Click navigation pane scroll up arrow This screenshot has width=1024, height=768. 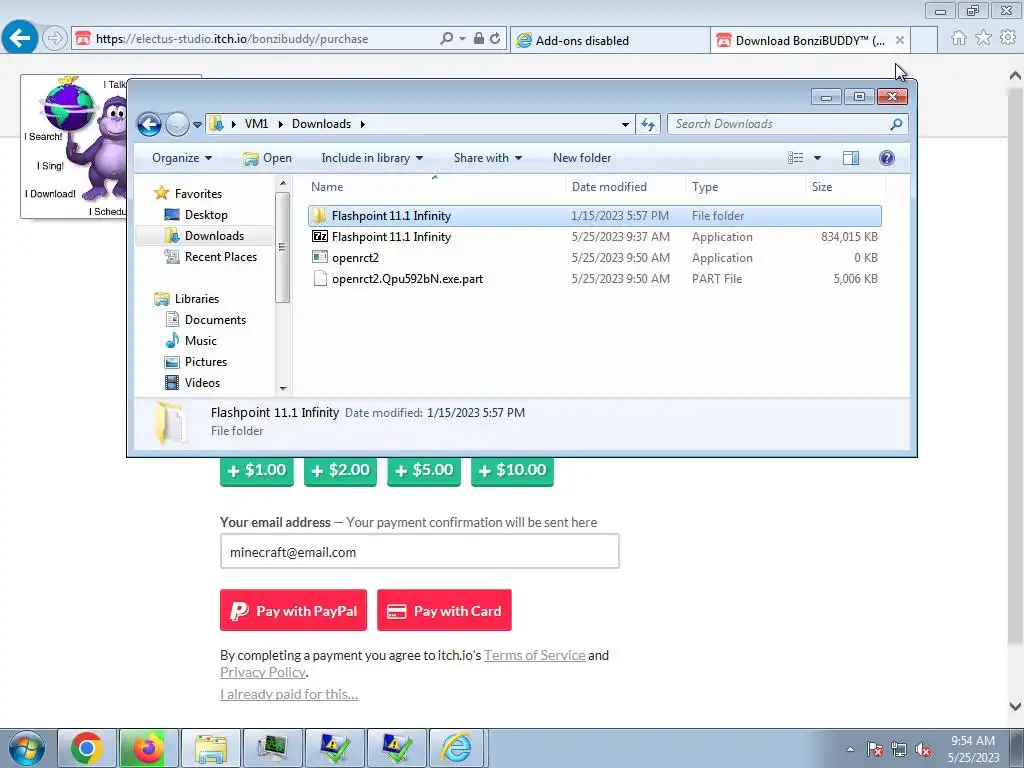[283, 184]
